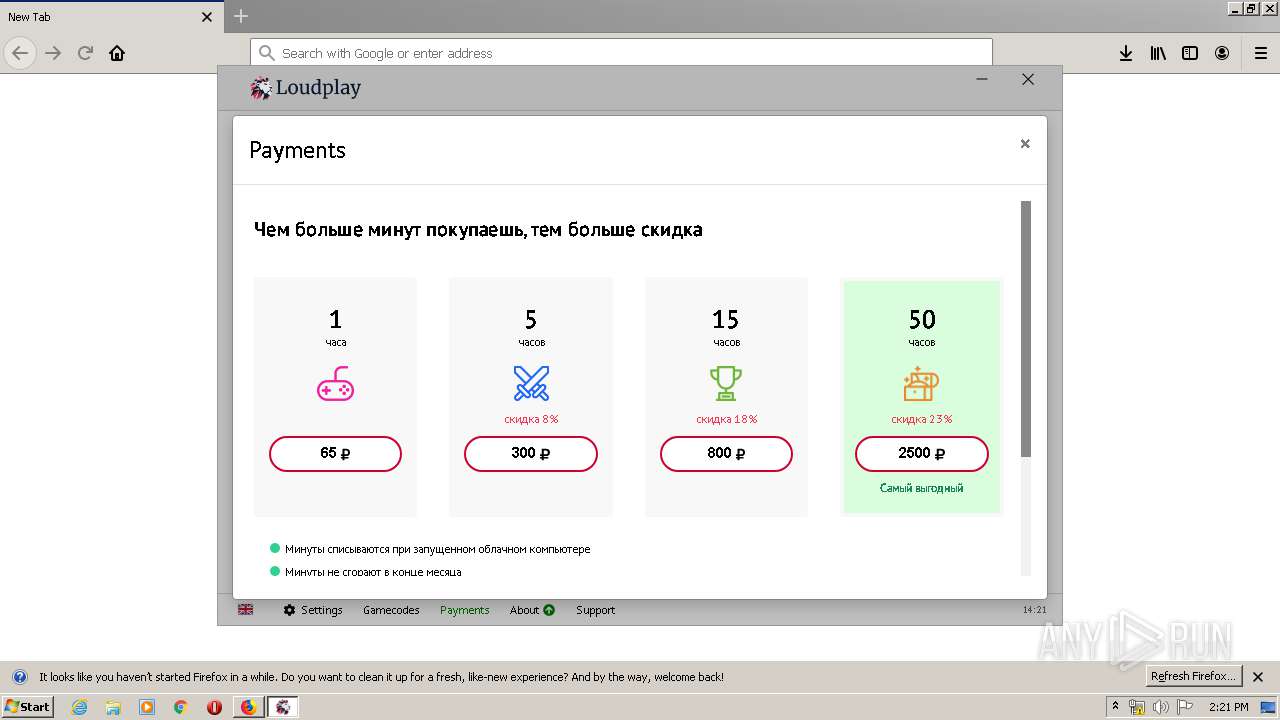Close the Loudplay application window
The image size is (1280, 720).
(x=1028, y=79)
